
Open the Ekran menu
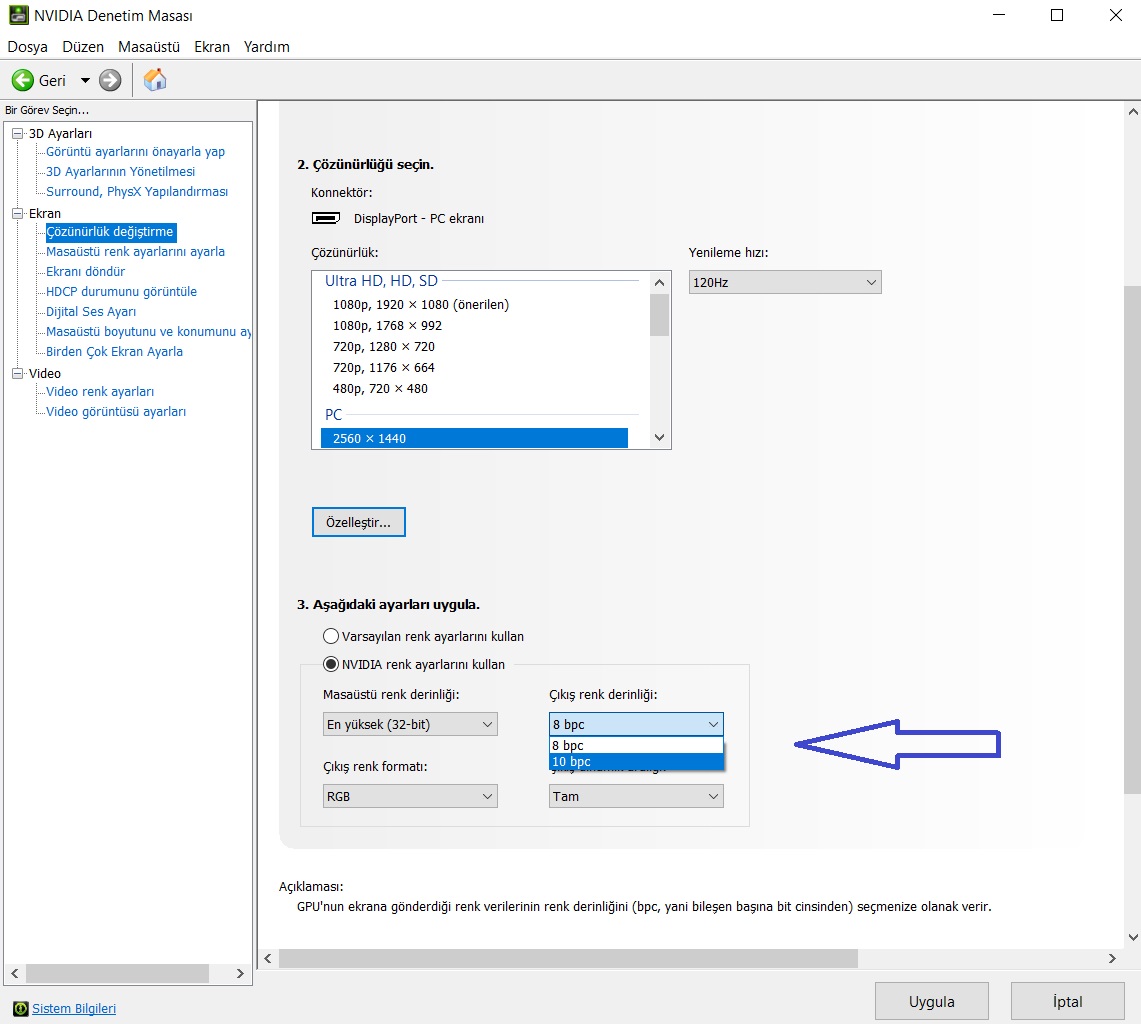(212, 47)
